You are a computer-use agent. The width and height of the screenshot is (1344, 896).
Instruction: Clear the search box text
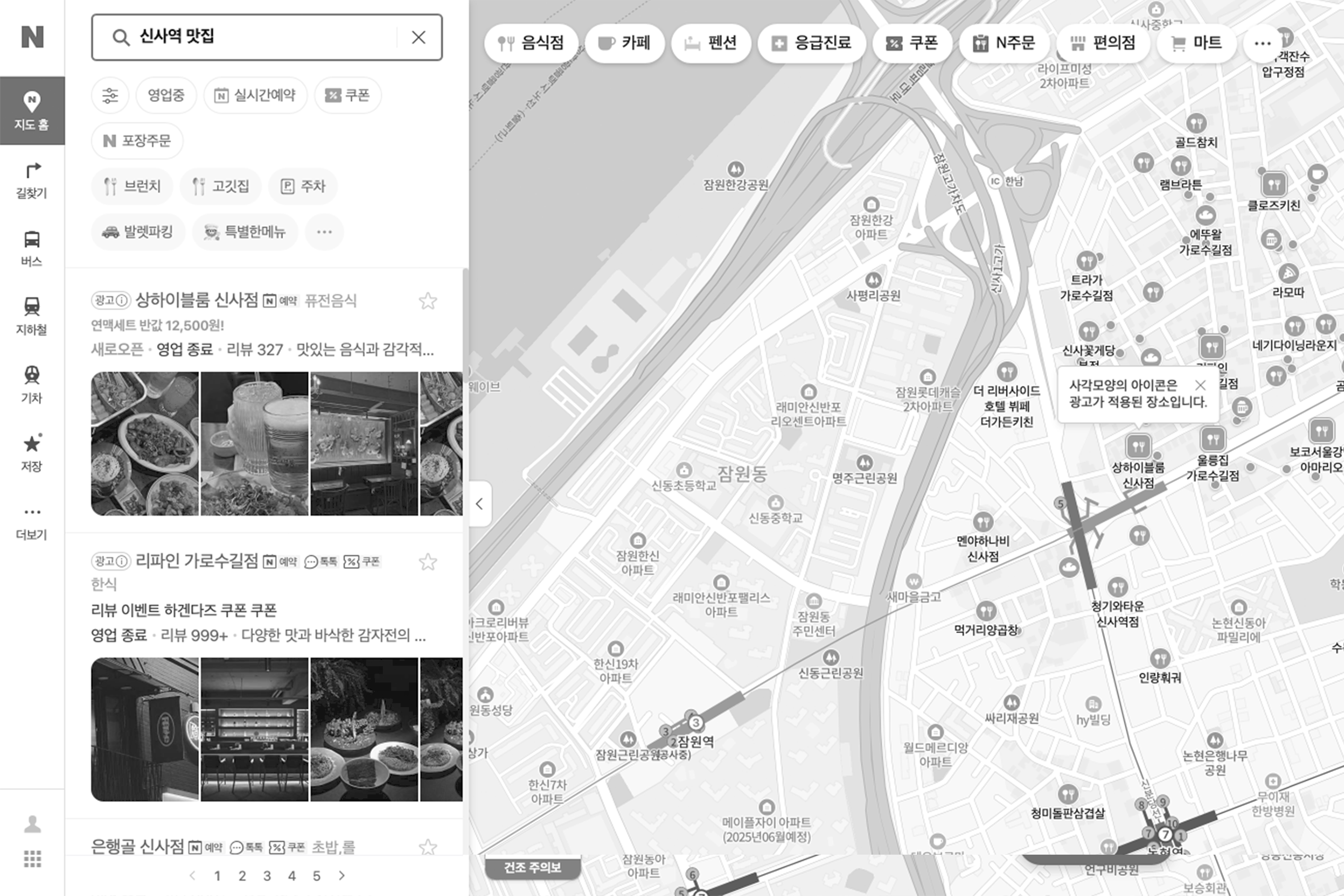pos(418,38)
